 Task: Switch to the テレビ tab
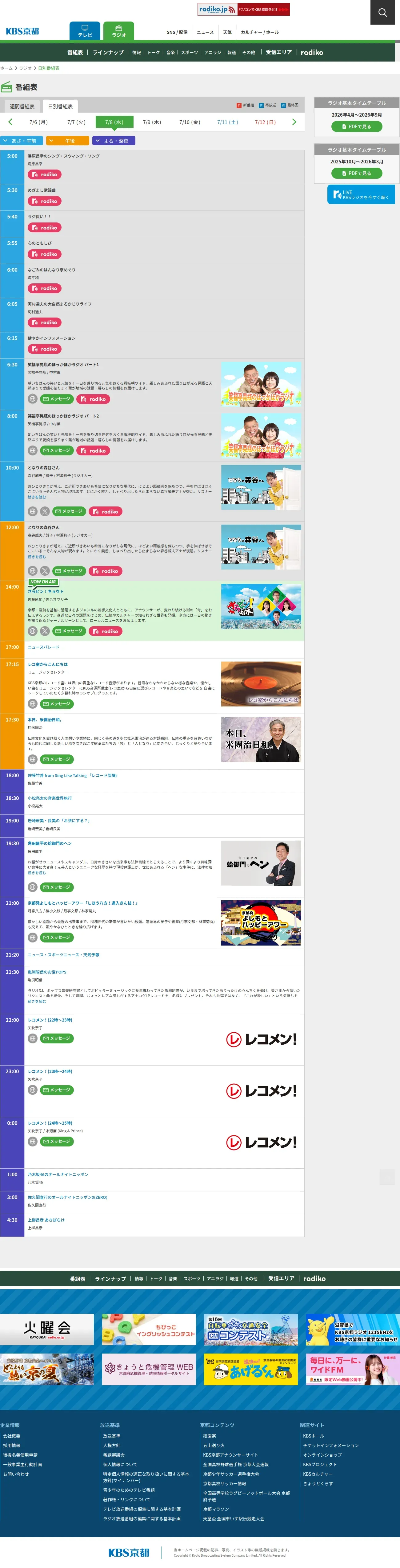pyautogui.click(x=85, y=31)
